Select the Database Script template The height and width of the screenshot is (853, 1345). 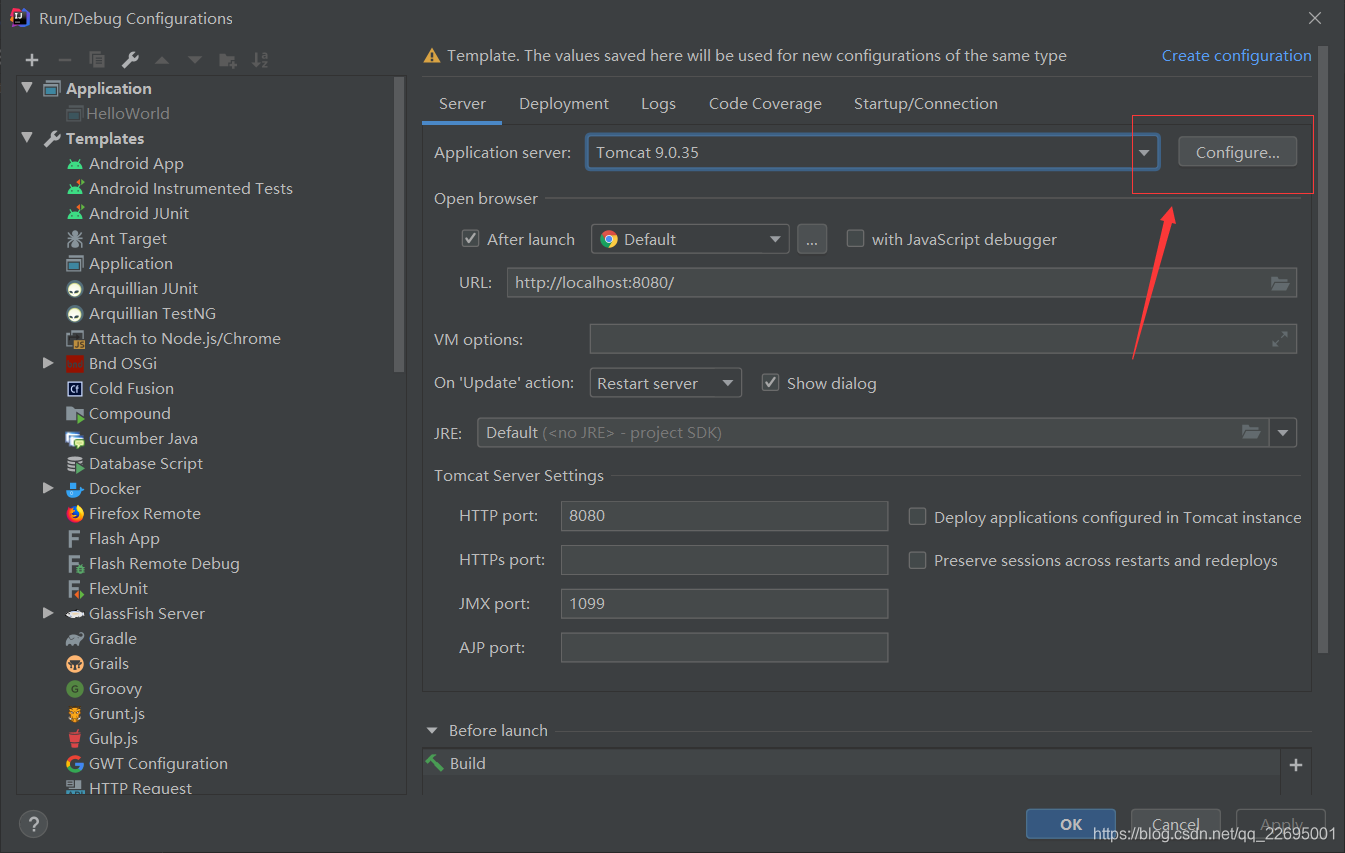[145, 463]
